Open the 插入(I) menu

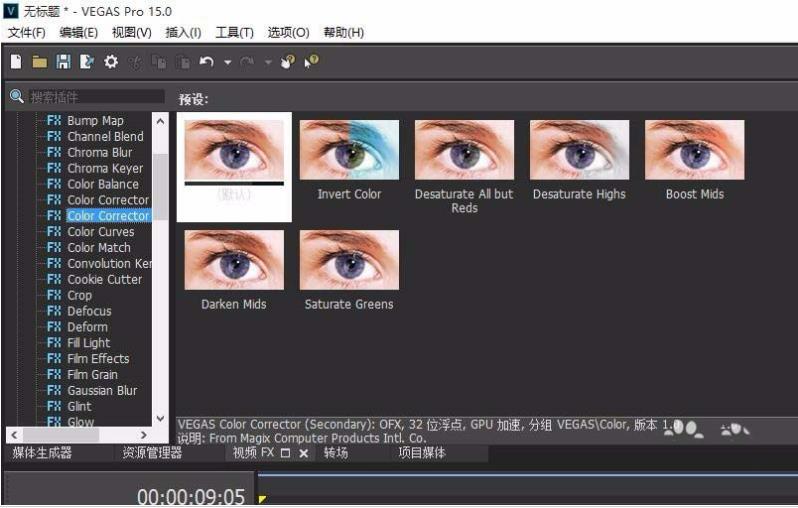pyautogui.click(x=183, y=33)
